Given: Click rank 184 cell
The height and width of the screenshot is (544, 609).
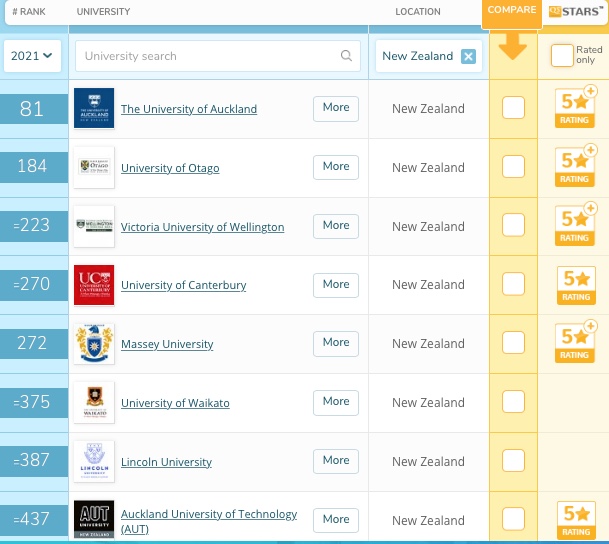Looking at the screenshot, I should point(34,167).
